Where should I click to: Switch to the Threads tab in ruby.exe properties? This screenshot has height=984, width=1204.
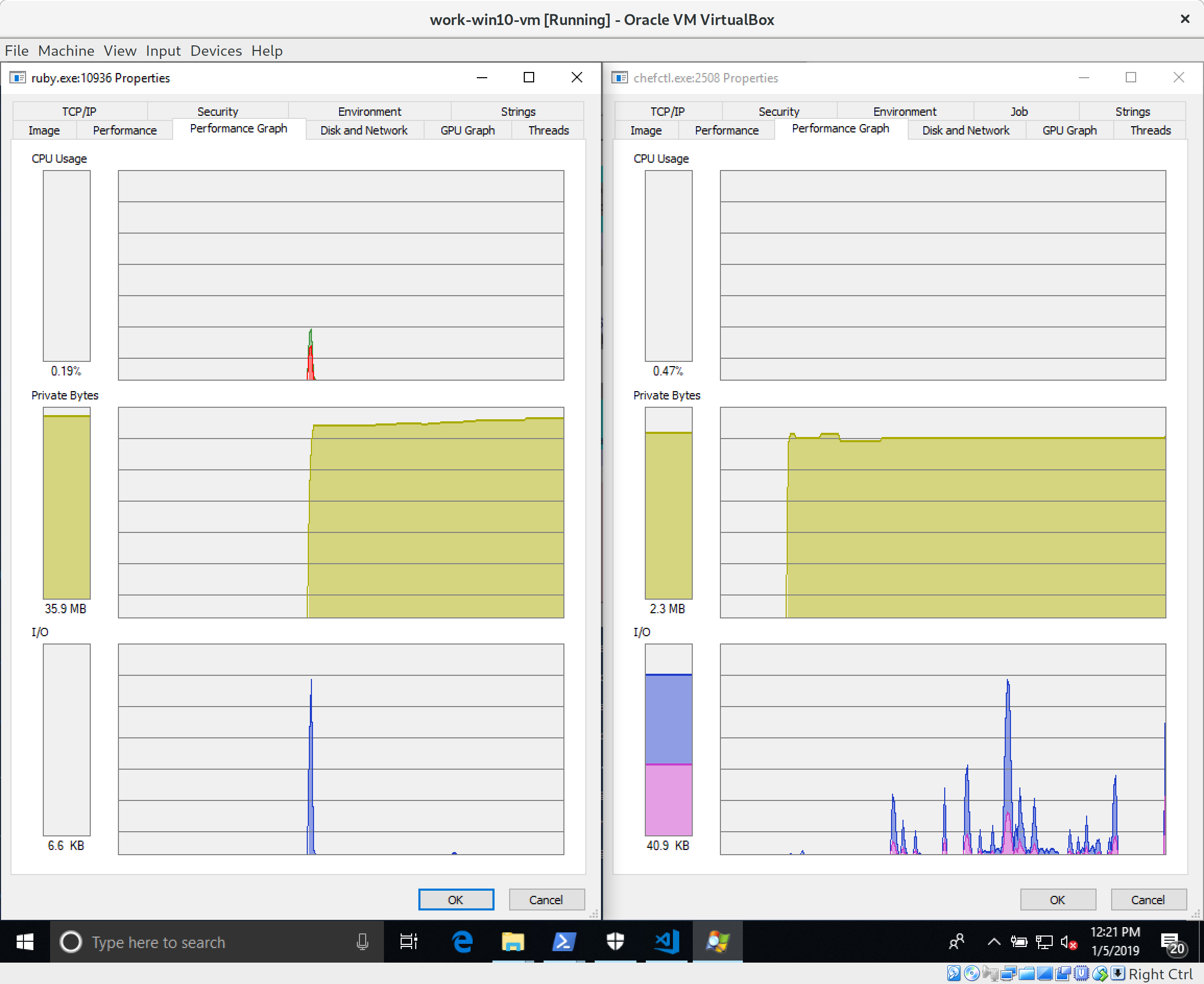pyautogui.click(x=548, y=130)
